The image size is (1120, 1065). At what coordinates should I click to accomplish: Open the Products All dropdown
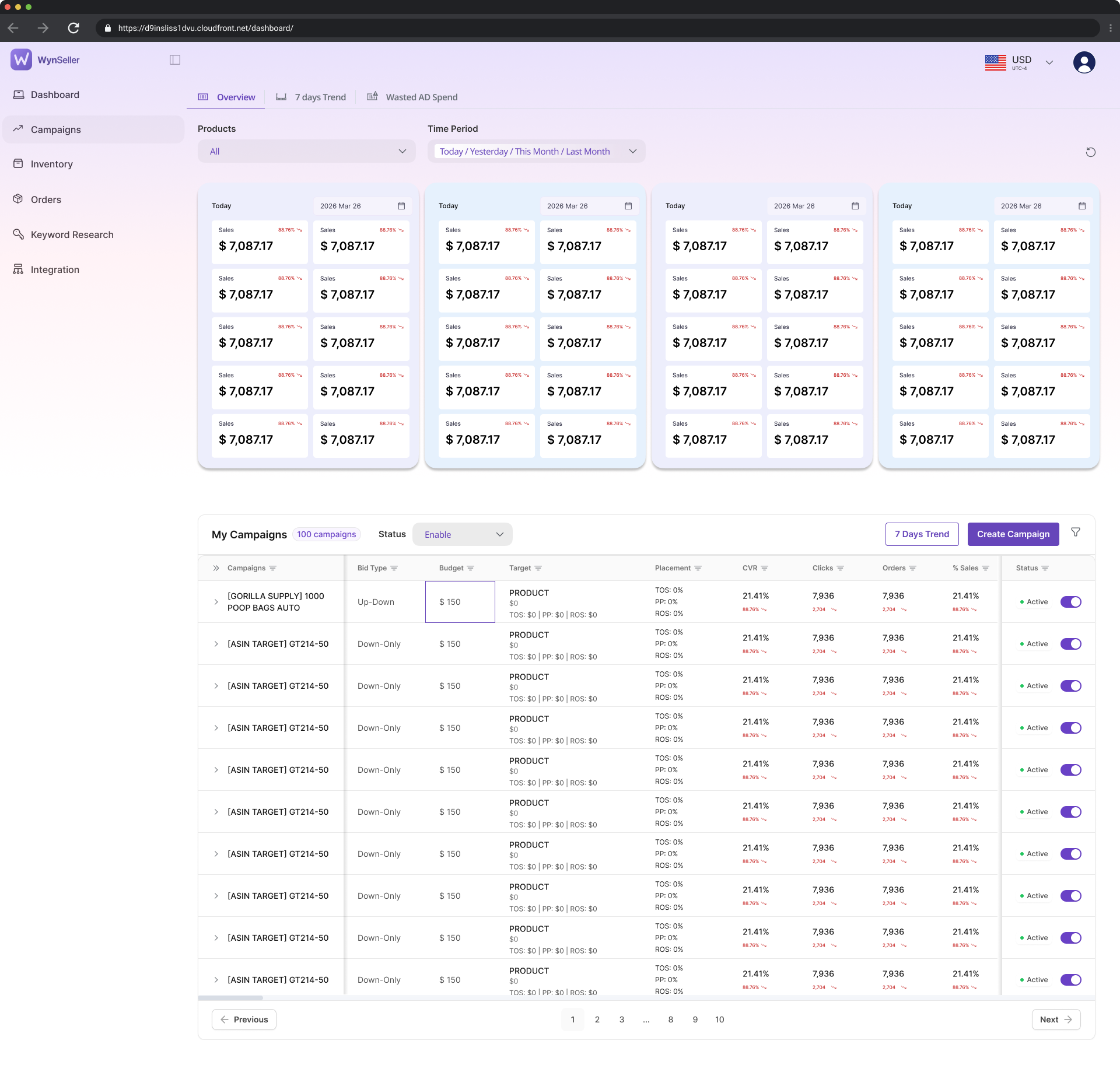point(307,152)
